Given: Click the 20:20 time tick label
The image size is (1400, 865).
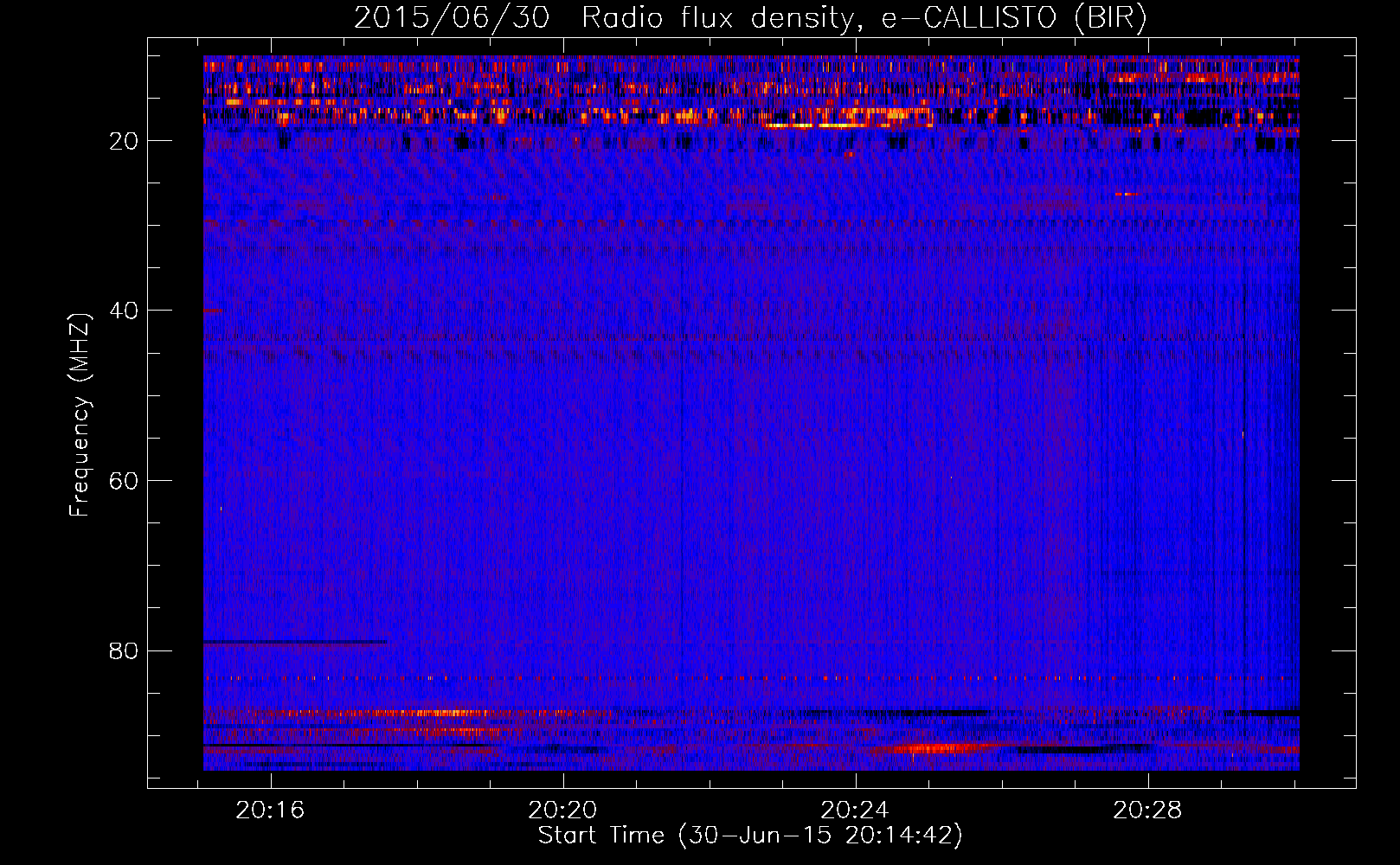Looking at the screenshot, I should [563, 811].
